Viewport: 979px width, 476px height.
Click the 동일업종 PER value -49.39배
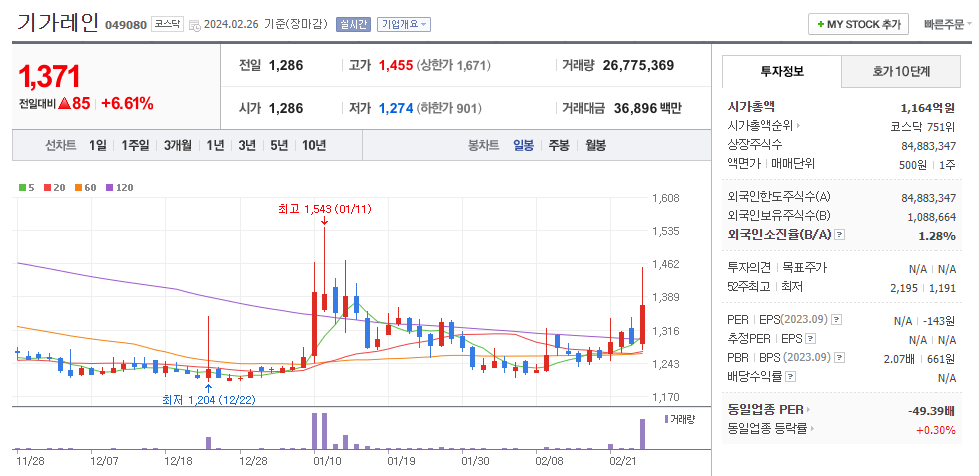coord(932,411)
